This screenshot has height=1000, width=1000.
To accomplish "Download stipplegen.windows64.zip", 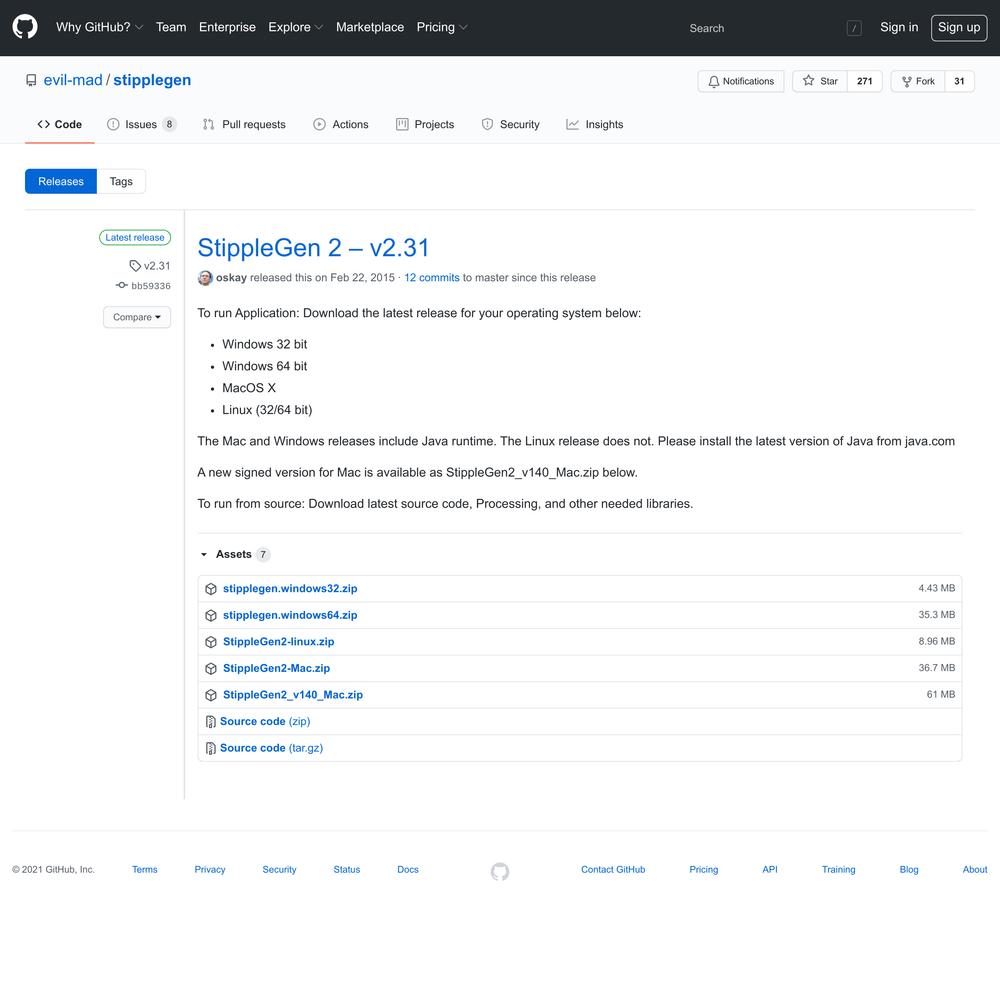I will pyautogui.click(x=290, y=615).
